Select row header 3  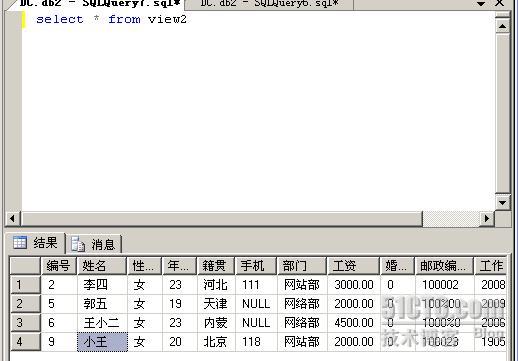click(25, 323)
